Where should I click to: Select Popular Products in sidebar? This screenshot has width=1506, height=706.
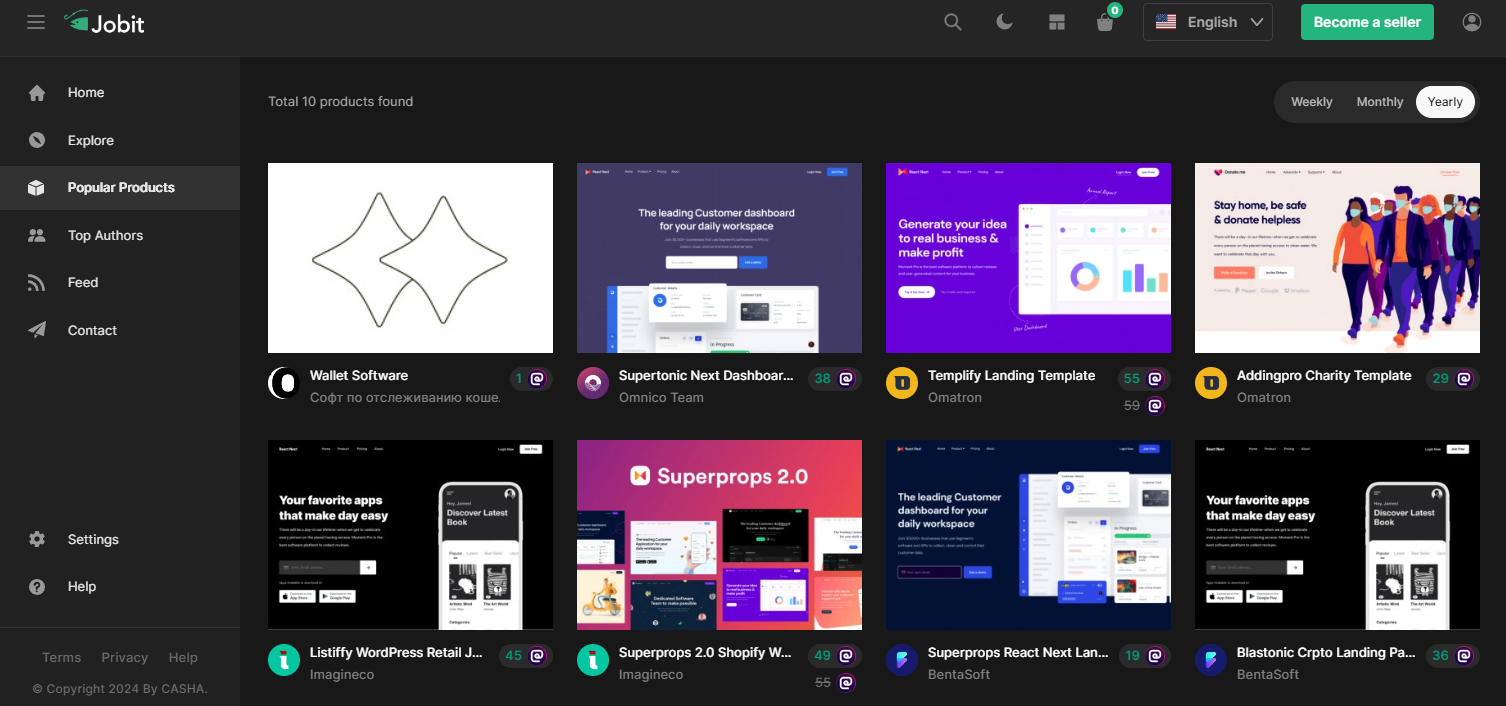(120, 188)
